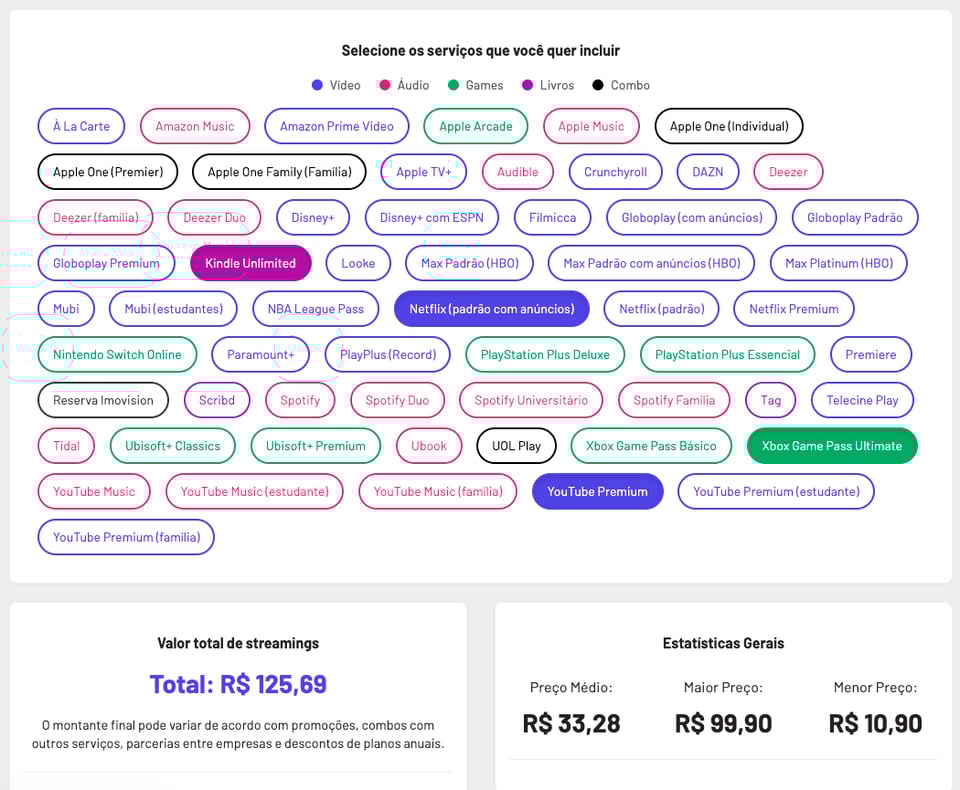
Task: Click the purple Livros legend dot
Action: click(x=527, y=86)
